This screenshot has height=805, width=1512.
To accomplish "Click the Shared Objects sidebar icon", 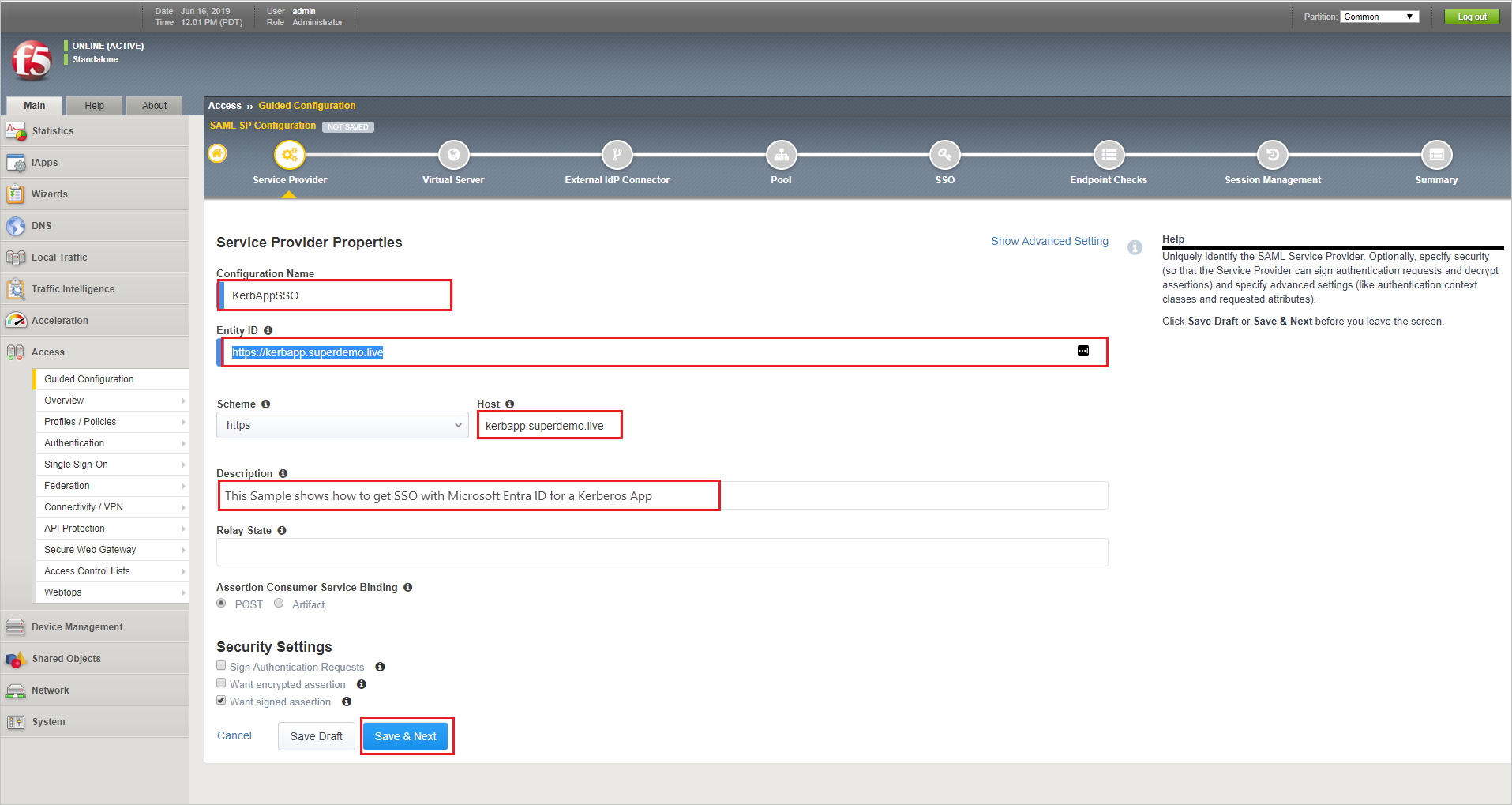I will (16, 659).
